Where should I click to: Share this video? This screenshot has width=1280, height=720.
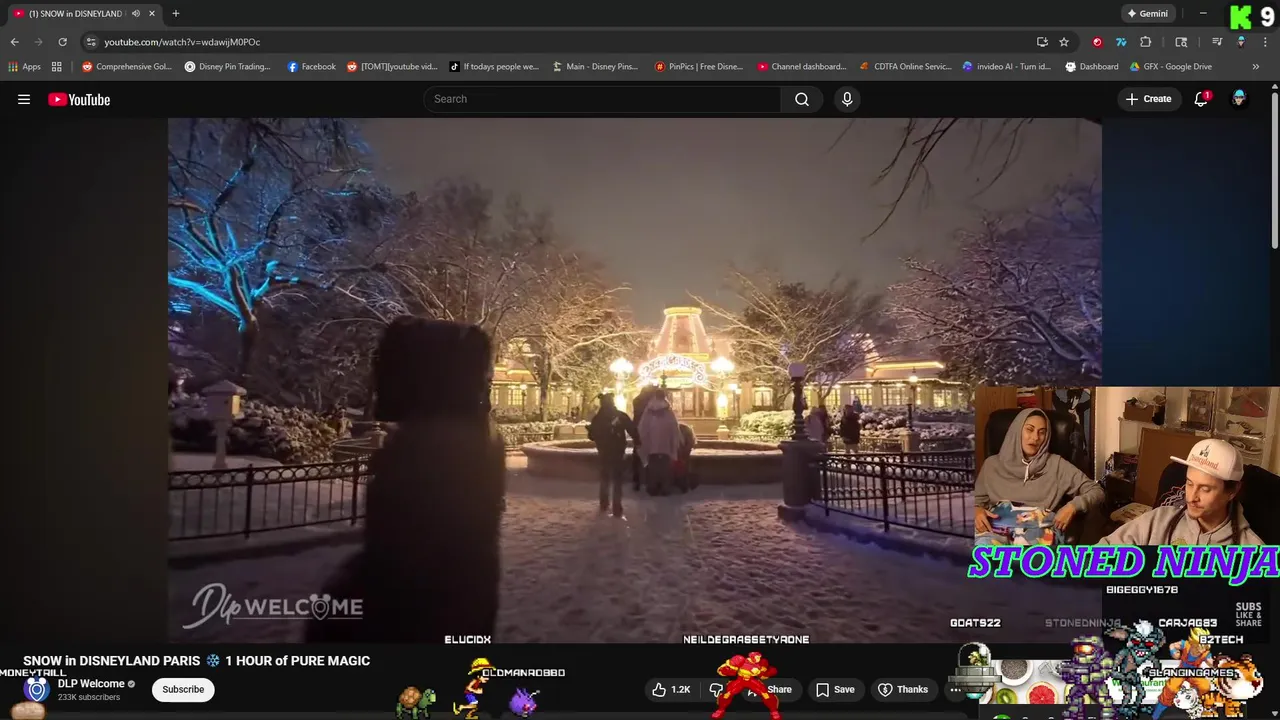click(x=770, y=689)
